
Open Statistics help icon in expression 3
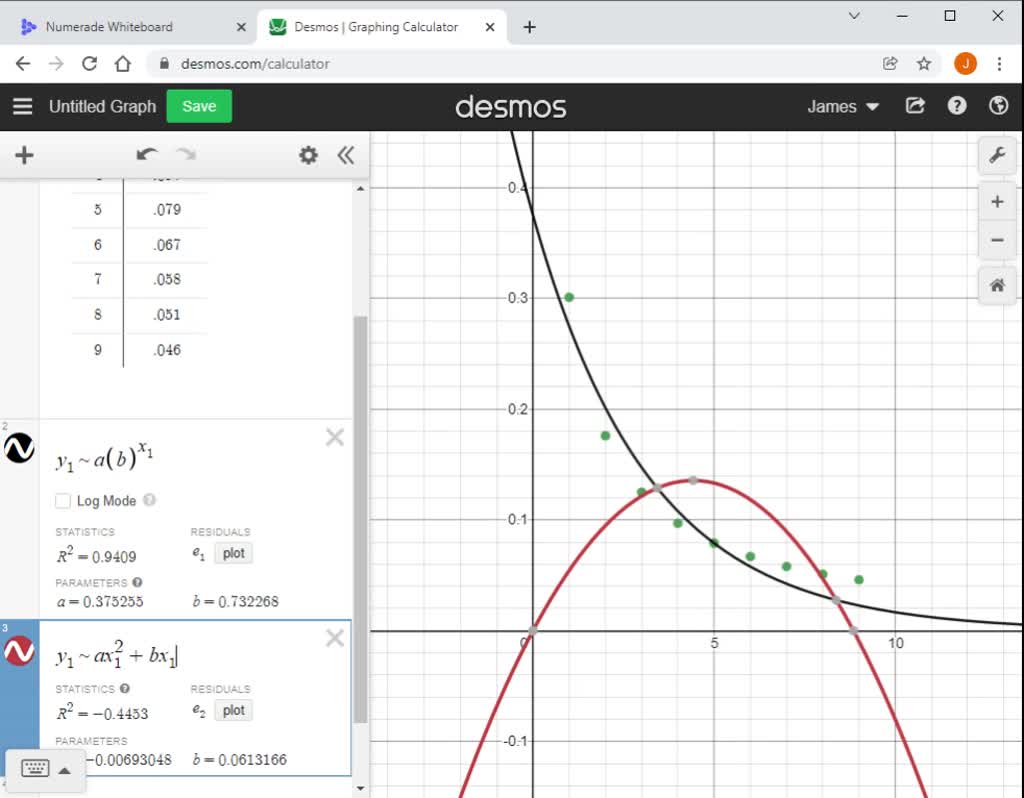tap(125, 688)
